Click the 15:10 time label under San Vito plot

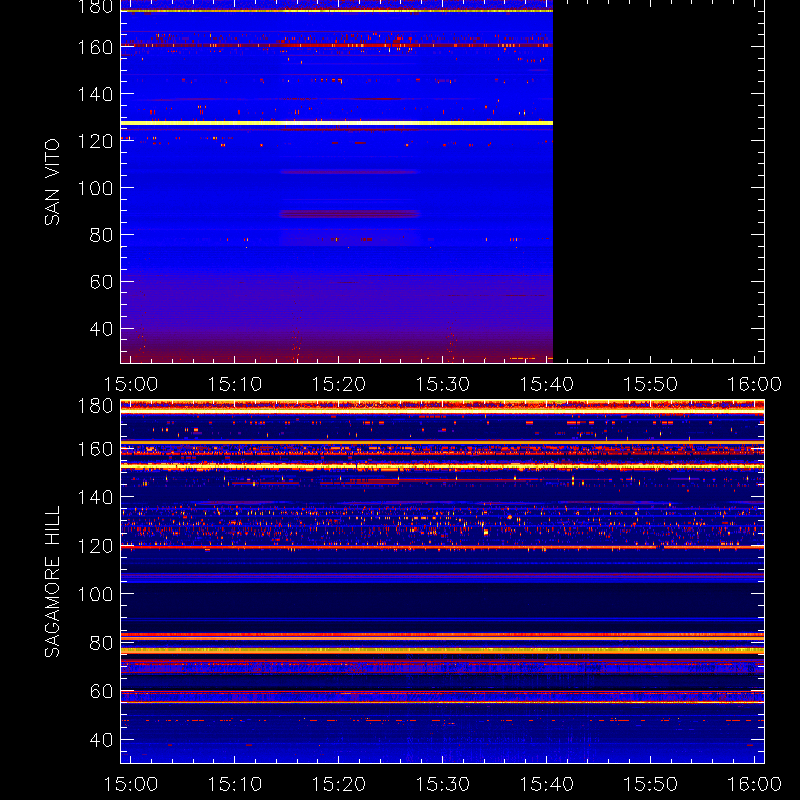[235, 384]
